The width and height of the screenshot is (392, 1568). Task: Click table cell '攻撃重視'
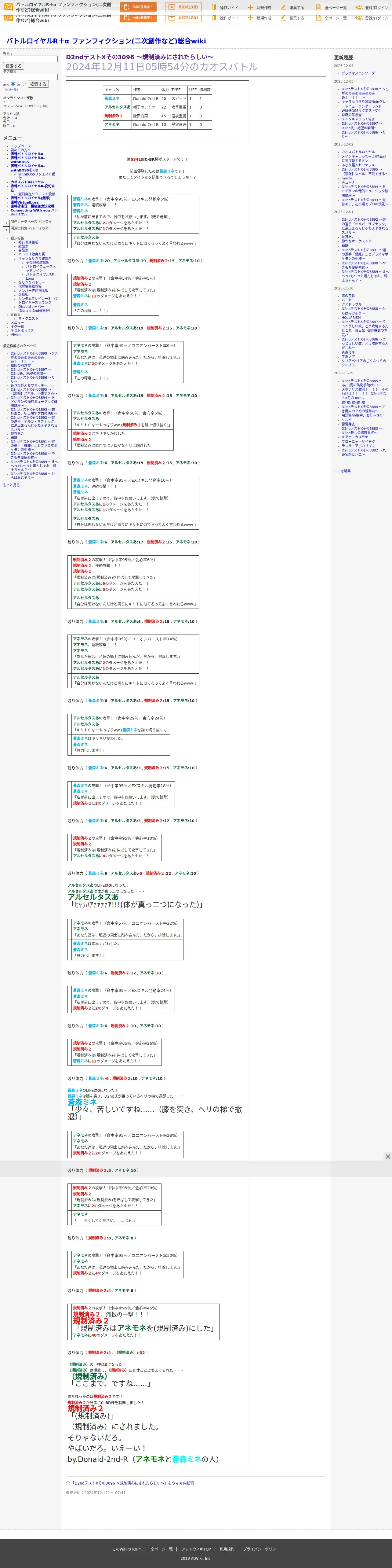[x=179, y=107]
